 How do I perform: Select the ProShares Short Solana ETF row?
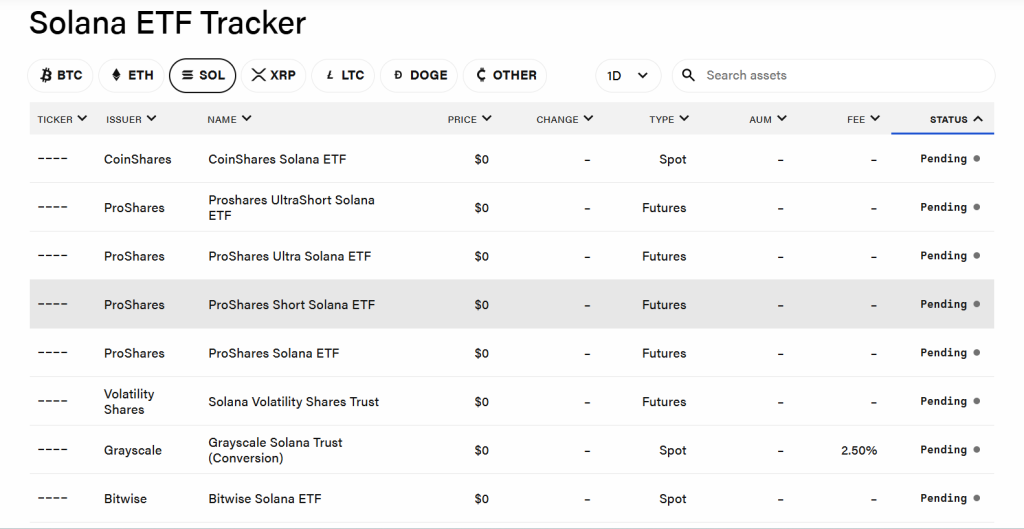coord(291,305)
